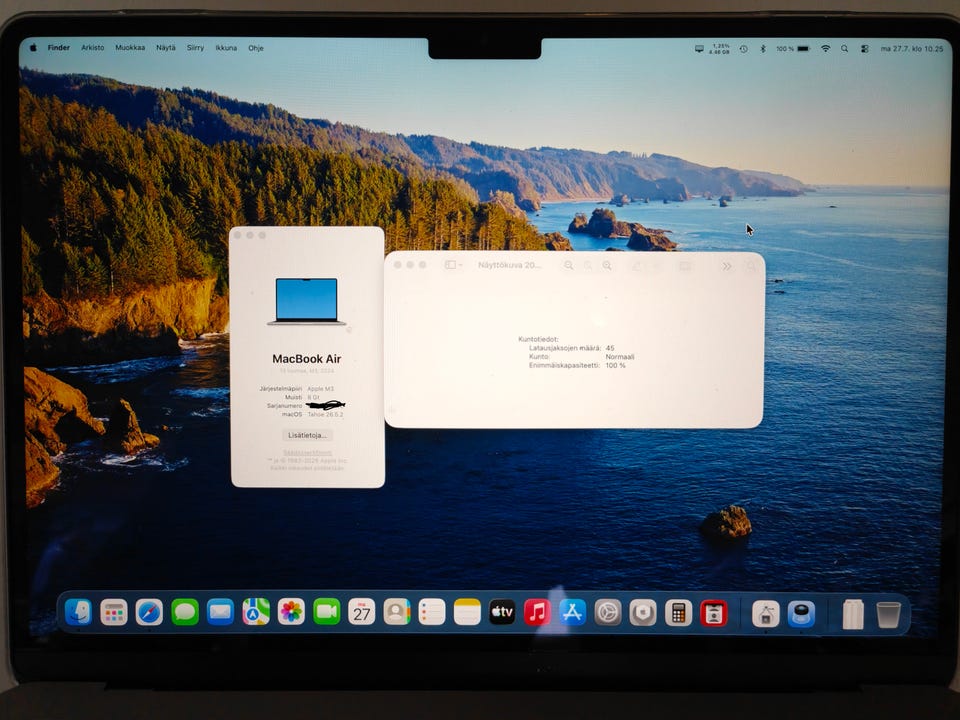Open the Finder menu
This screenshot has height=720, width=960.
pyautogui.click(x=59, y=48)
